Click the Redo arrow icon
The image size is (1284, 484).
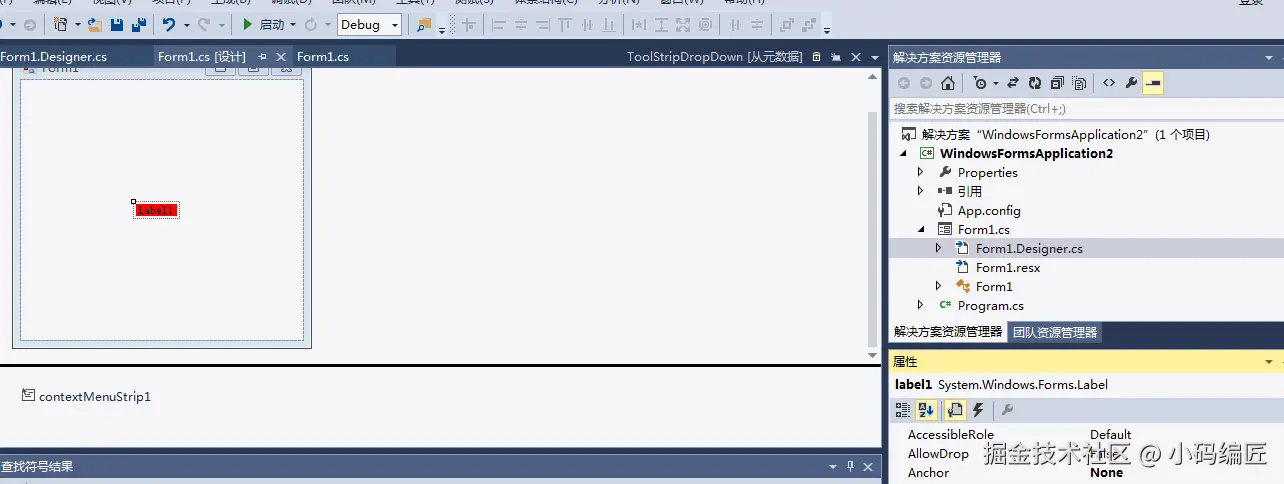coord(205,24)
